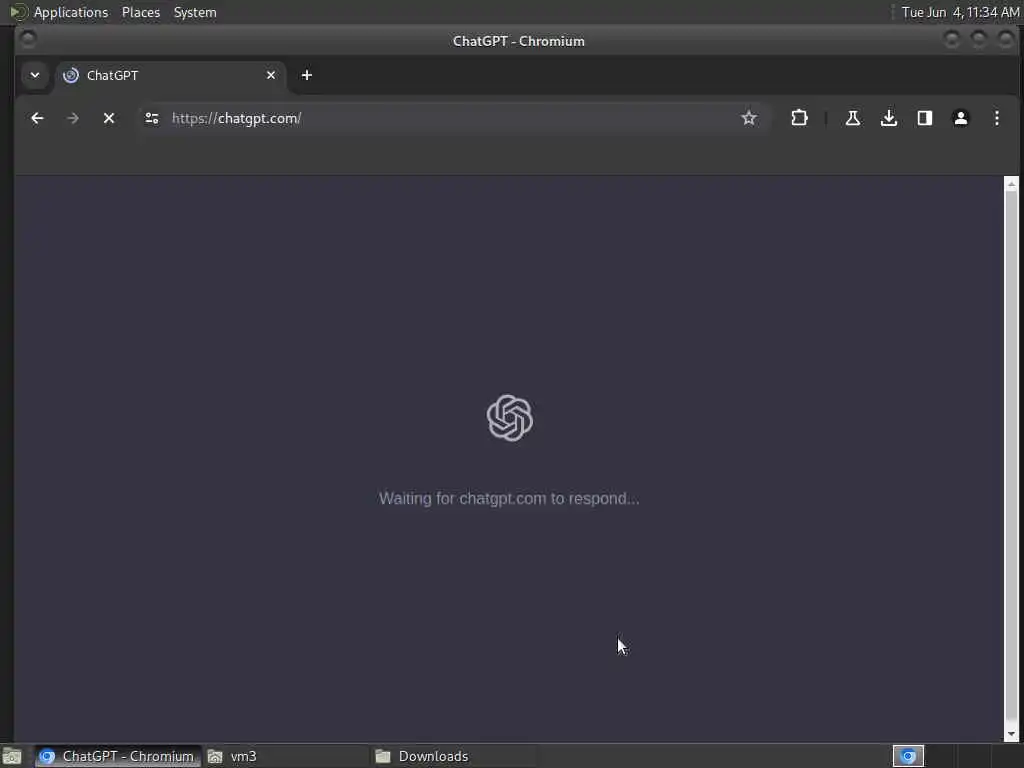Click the show desktop icon in taskbar
This screenshot has width=1024, height=768.
[x=12, y=756]
